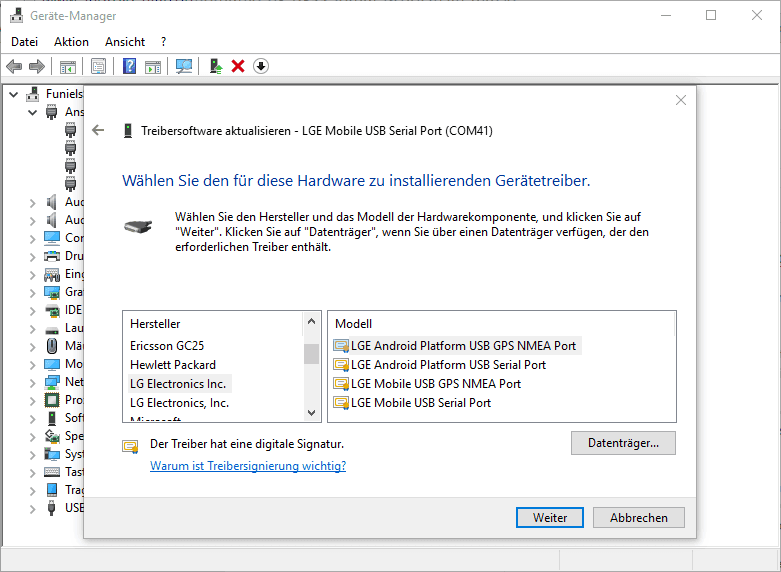
Task: Click the Lau... drive icon in tree
Action: [x=52, y=330]
